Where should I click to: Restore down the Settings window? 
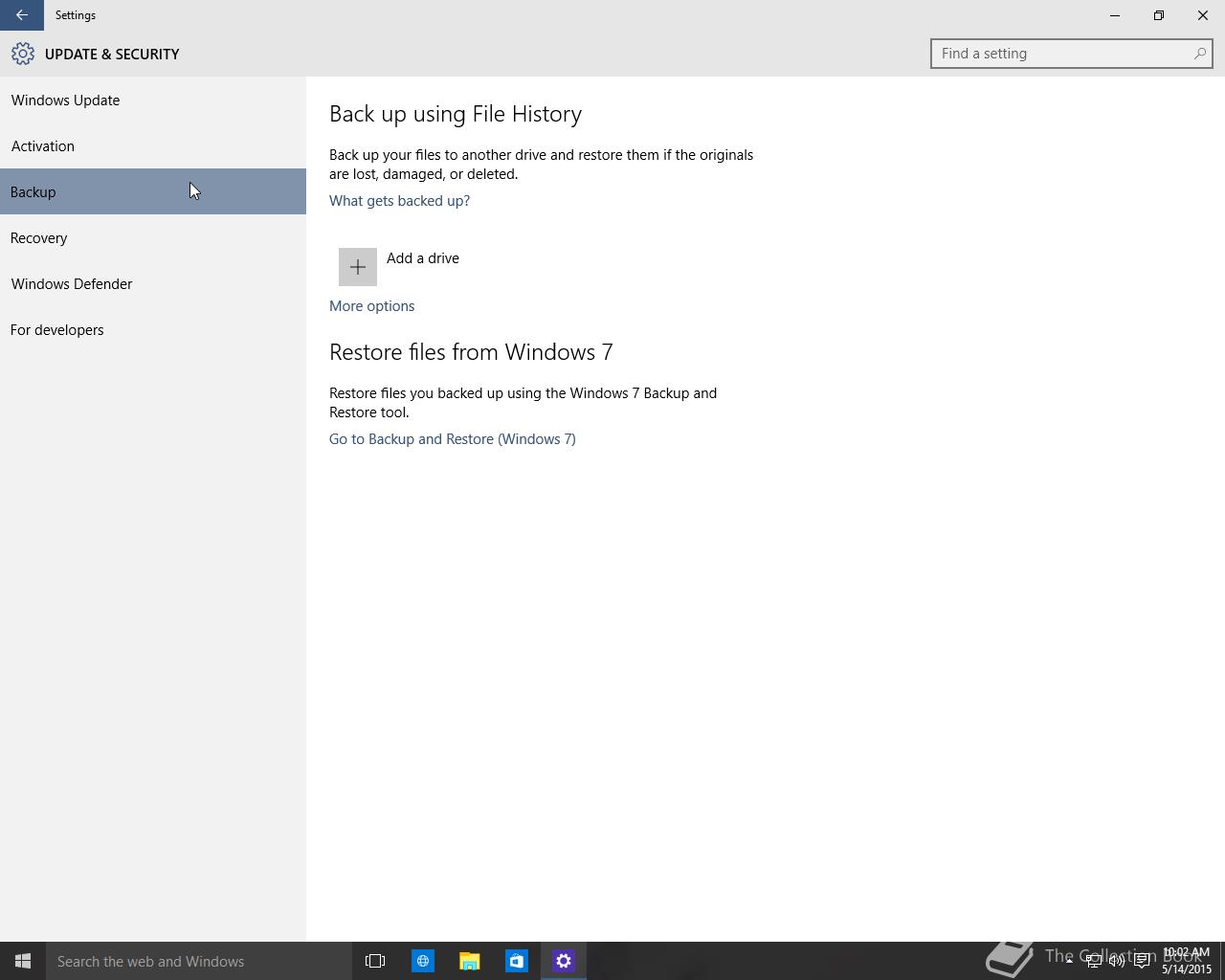coord(1159,15)
